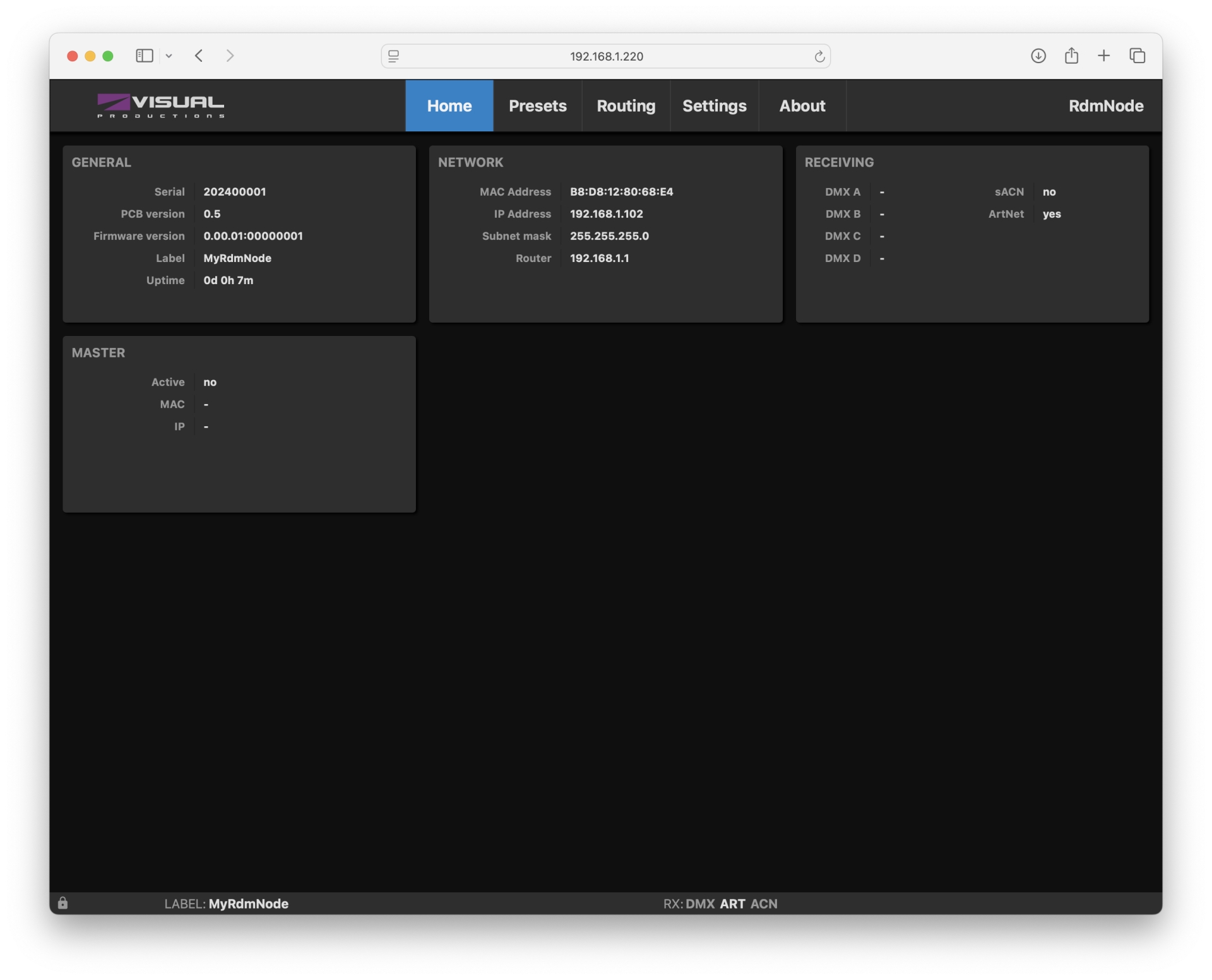The height and width of the screenshot is (980, 1212).
Task: Switch to the Home tab
Action: 449,105
